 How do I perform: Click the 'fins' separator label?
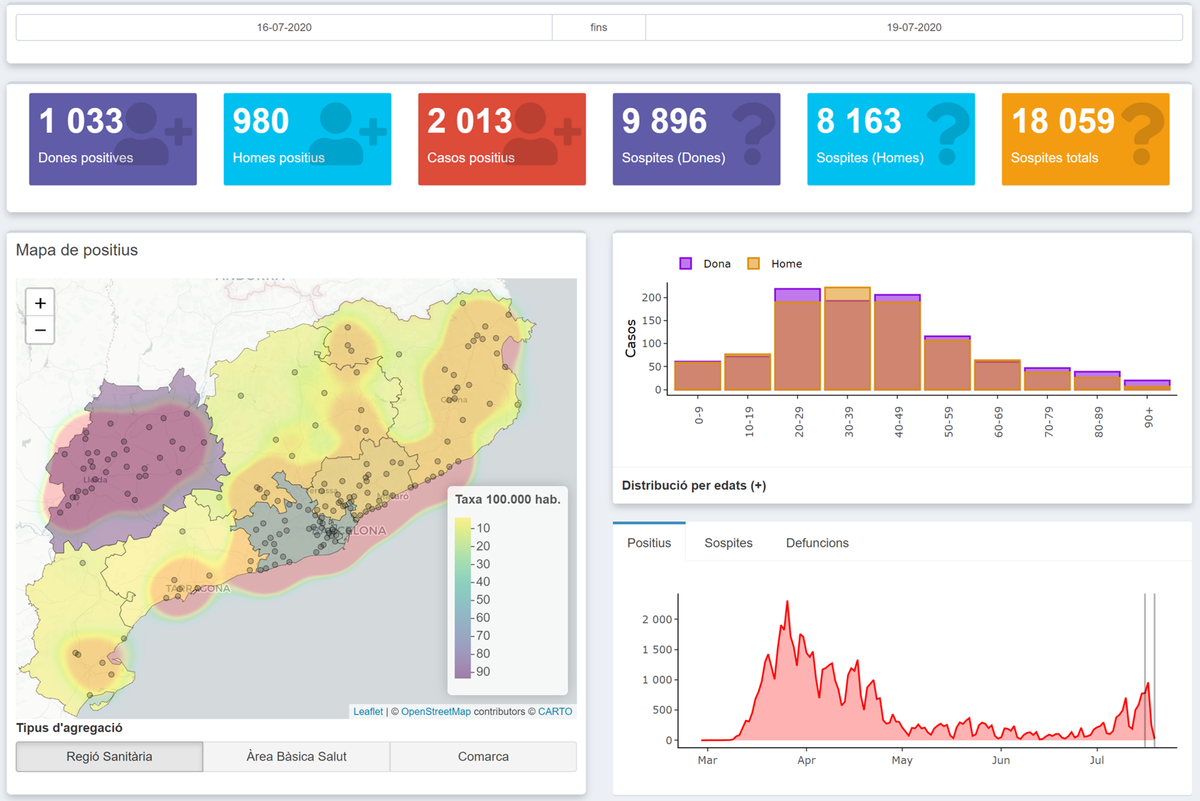(x=599, y=27)
